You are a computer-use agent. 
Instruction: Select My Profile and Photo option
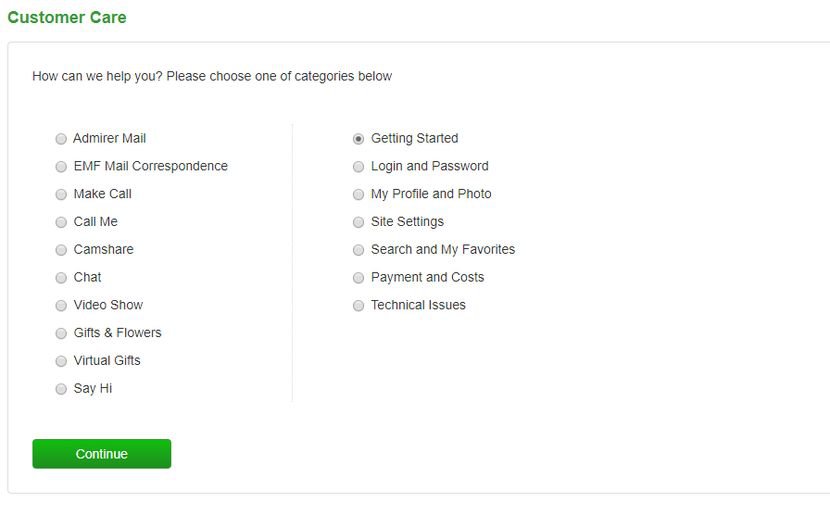tap(358, 194)
